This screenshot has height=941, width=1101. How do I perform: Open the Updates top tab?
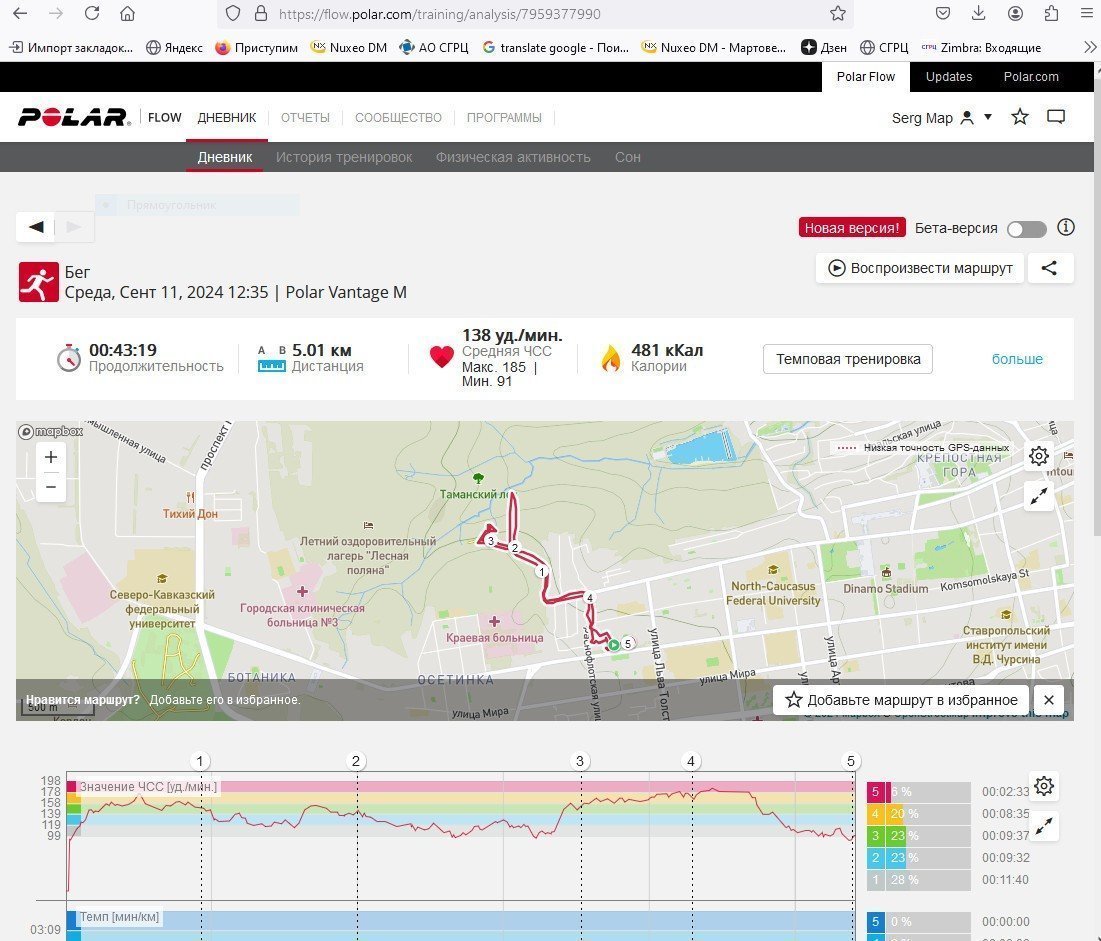pos(949,77)
